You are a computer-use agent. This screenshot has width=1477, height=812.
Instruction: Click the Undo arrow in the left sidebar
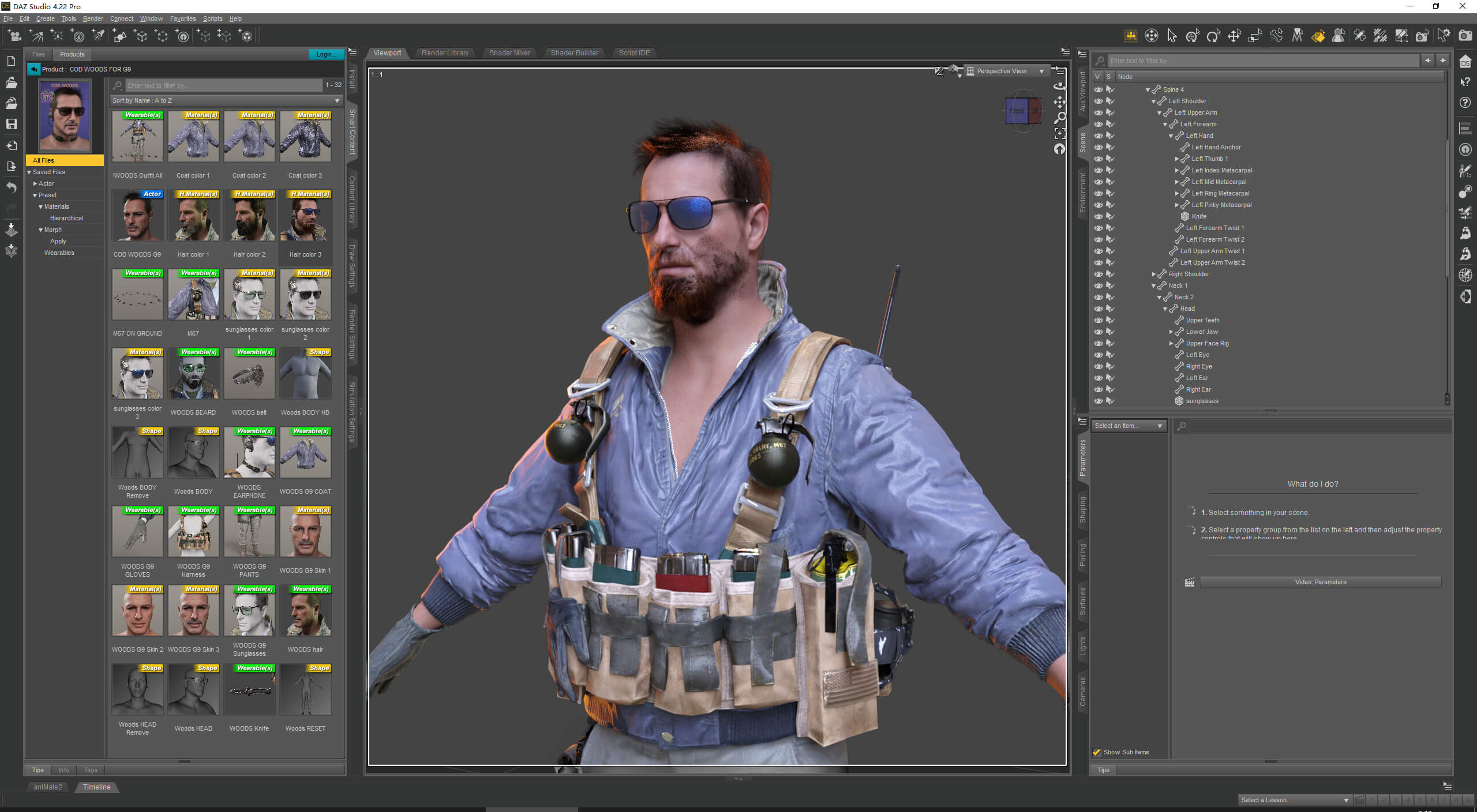coord(11,187)
